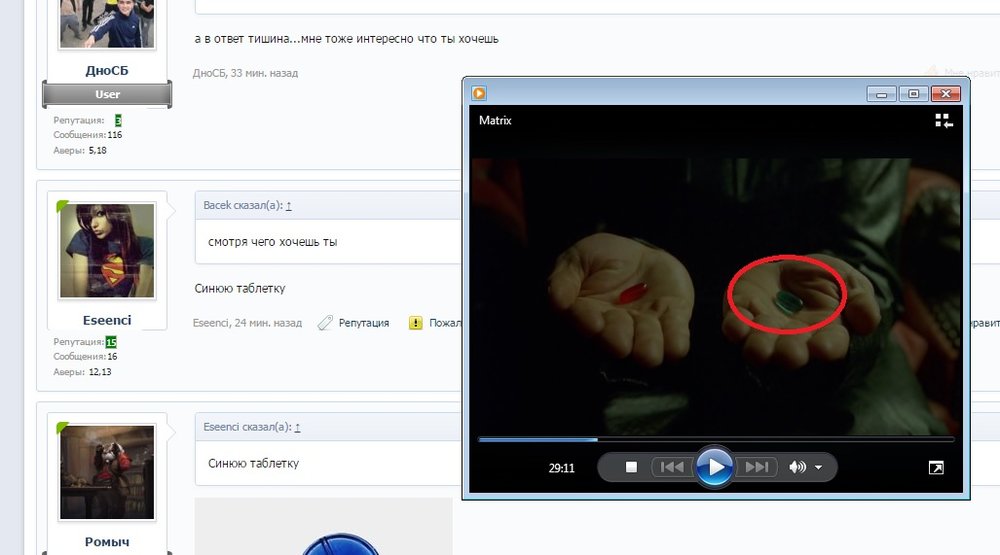Click the paperclip reputation icon
Image resolution: width=1000 pixels, height=555 pixels.
[x=325, y=323]
